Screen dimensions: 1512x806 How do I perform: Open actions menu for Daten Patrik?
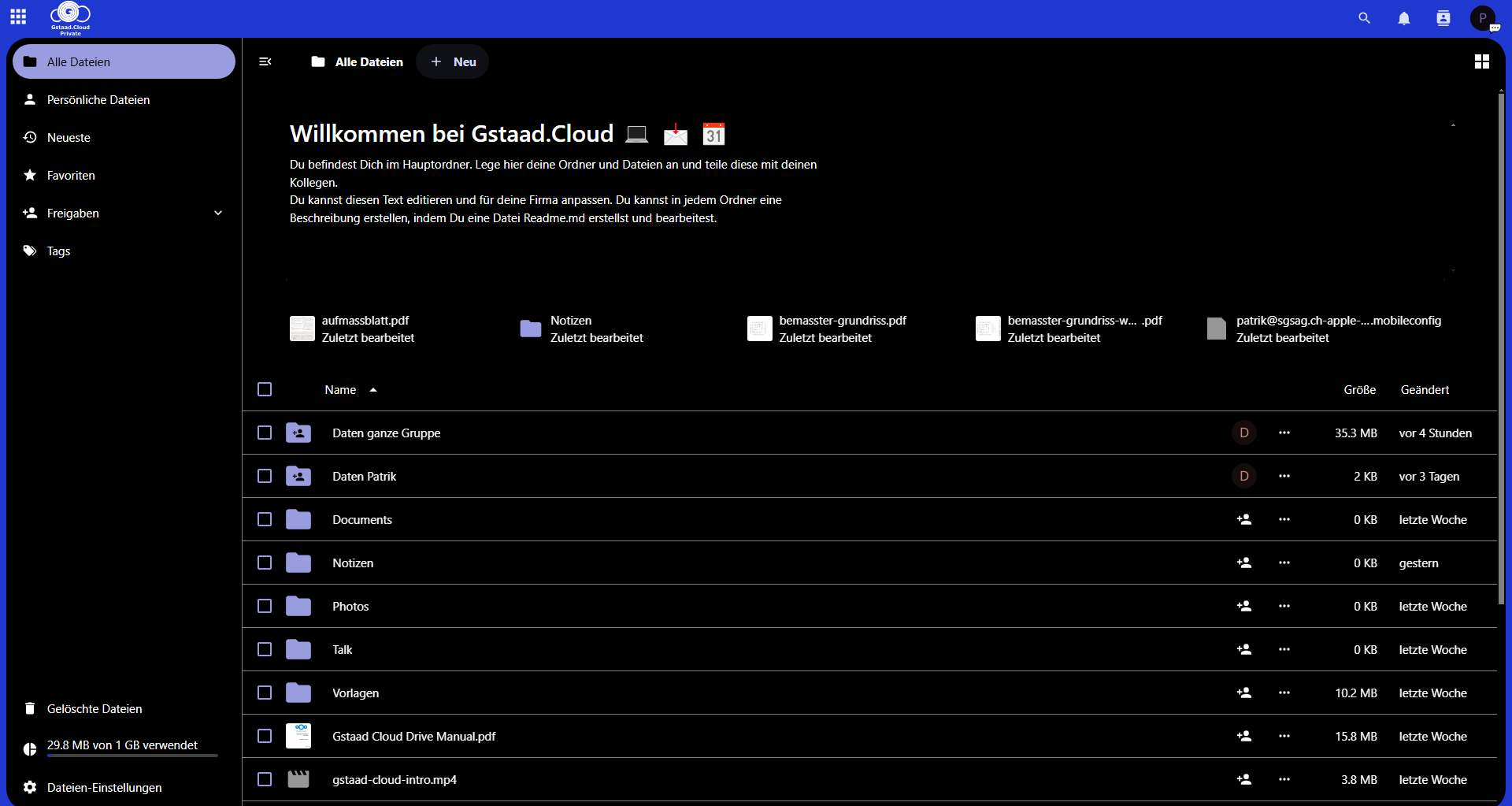tap(1284, 477)
